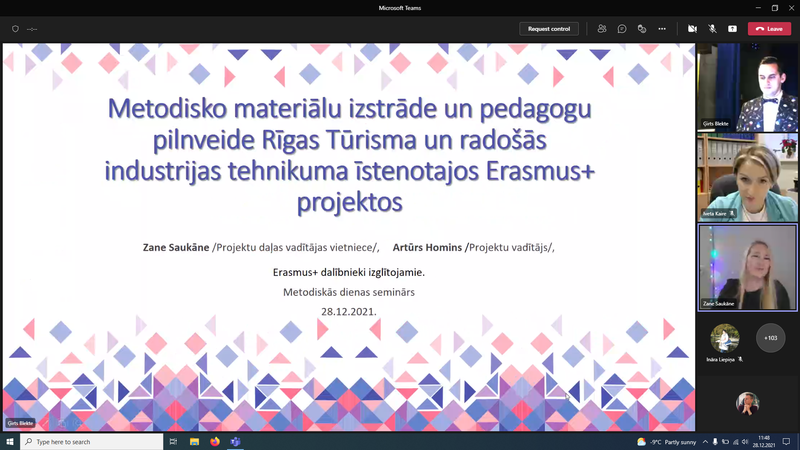The height and width of the screenshot is (450, 800).
Task: Expand hidden system tray icons
Action: (x=705, y=442)
